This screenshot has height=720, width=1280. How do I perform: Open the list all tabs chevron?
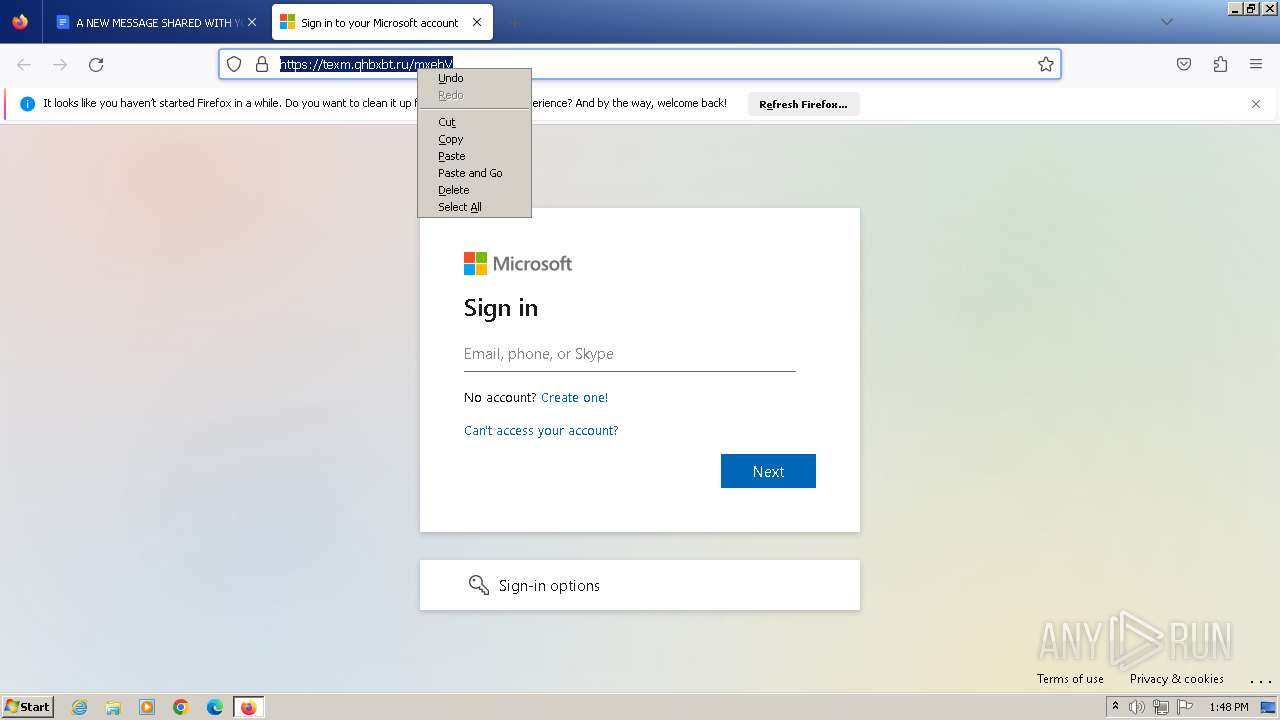1166,22
